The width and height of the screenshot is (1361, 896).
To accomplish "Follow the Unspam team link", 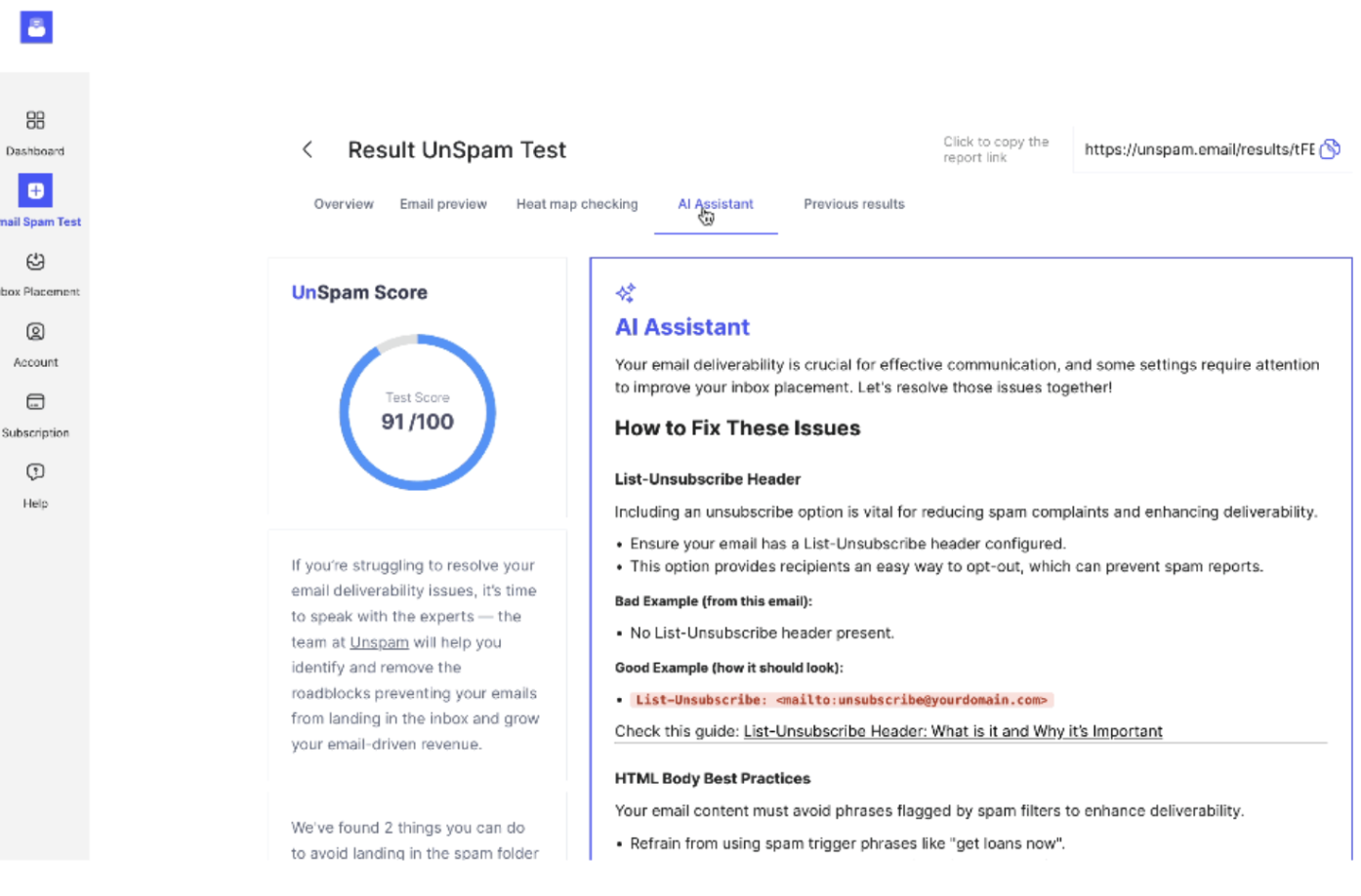I will tap(379, 642).
